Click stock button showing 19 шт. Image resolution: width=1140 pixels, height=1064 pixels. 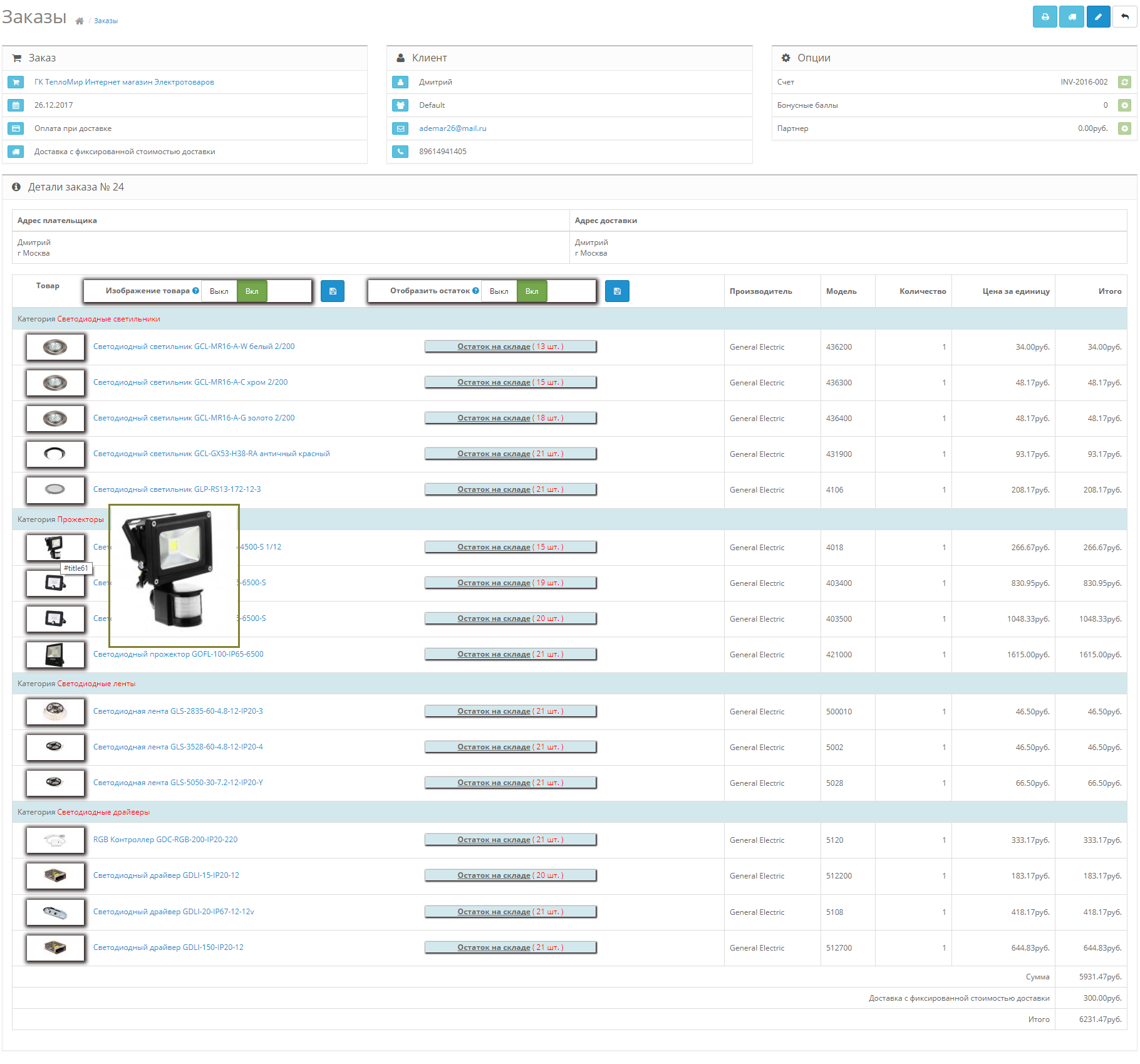click(510, 583)
